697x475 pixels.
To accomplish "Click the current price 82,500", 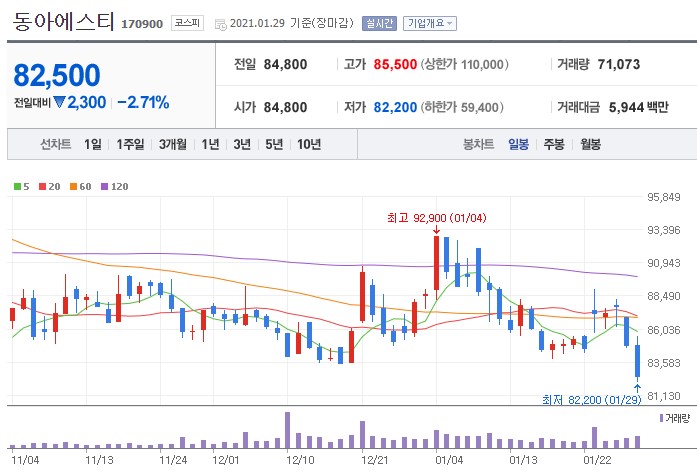I will 57,75.
